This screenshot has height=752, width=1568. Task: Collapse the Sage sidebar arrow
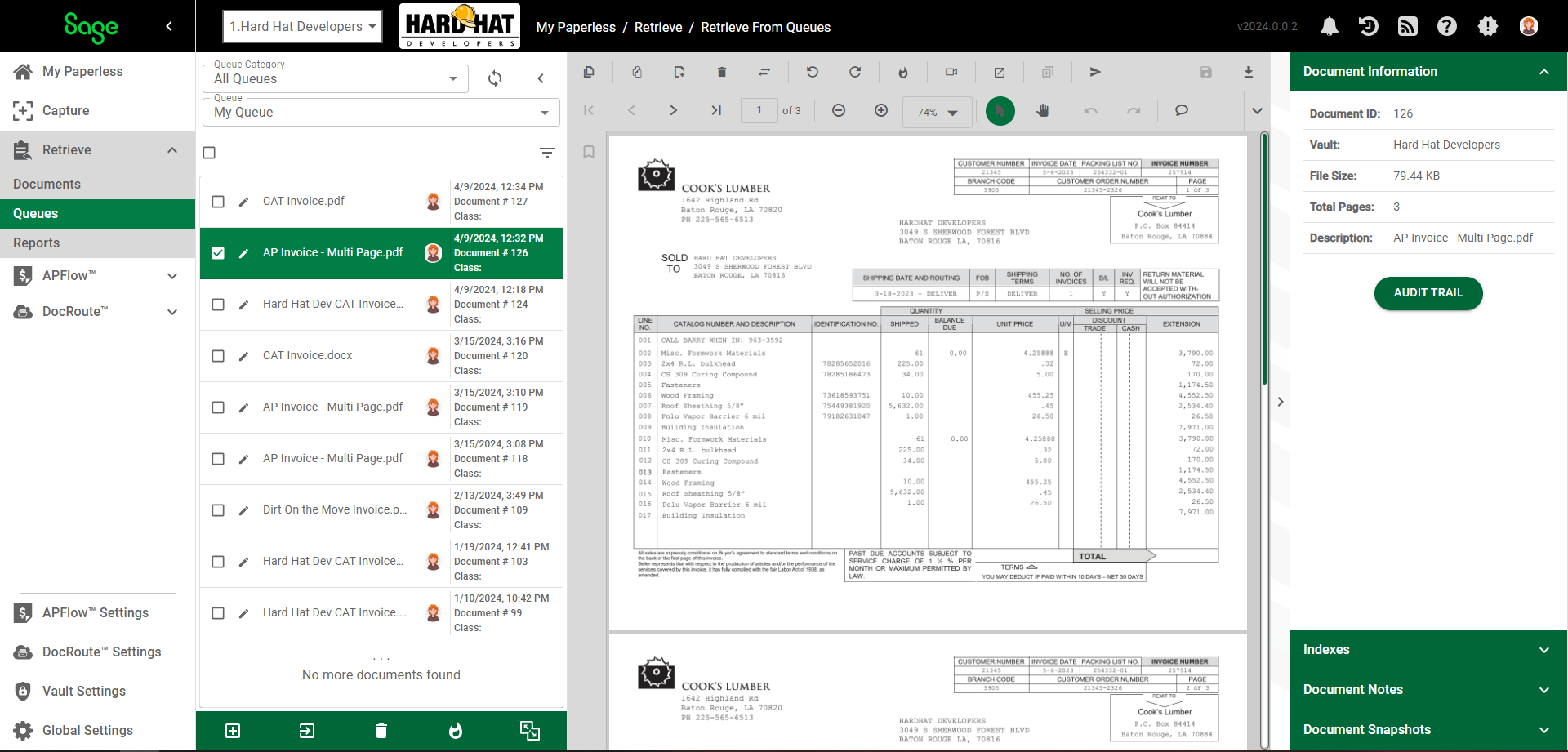point(169,26)
